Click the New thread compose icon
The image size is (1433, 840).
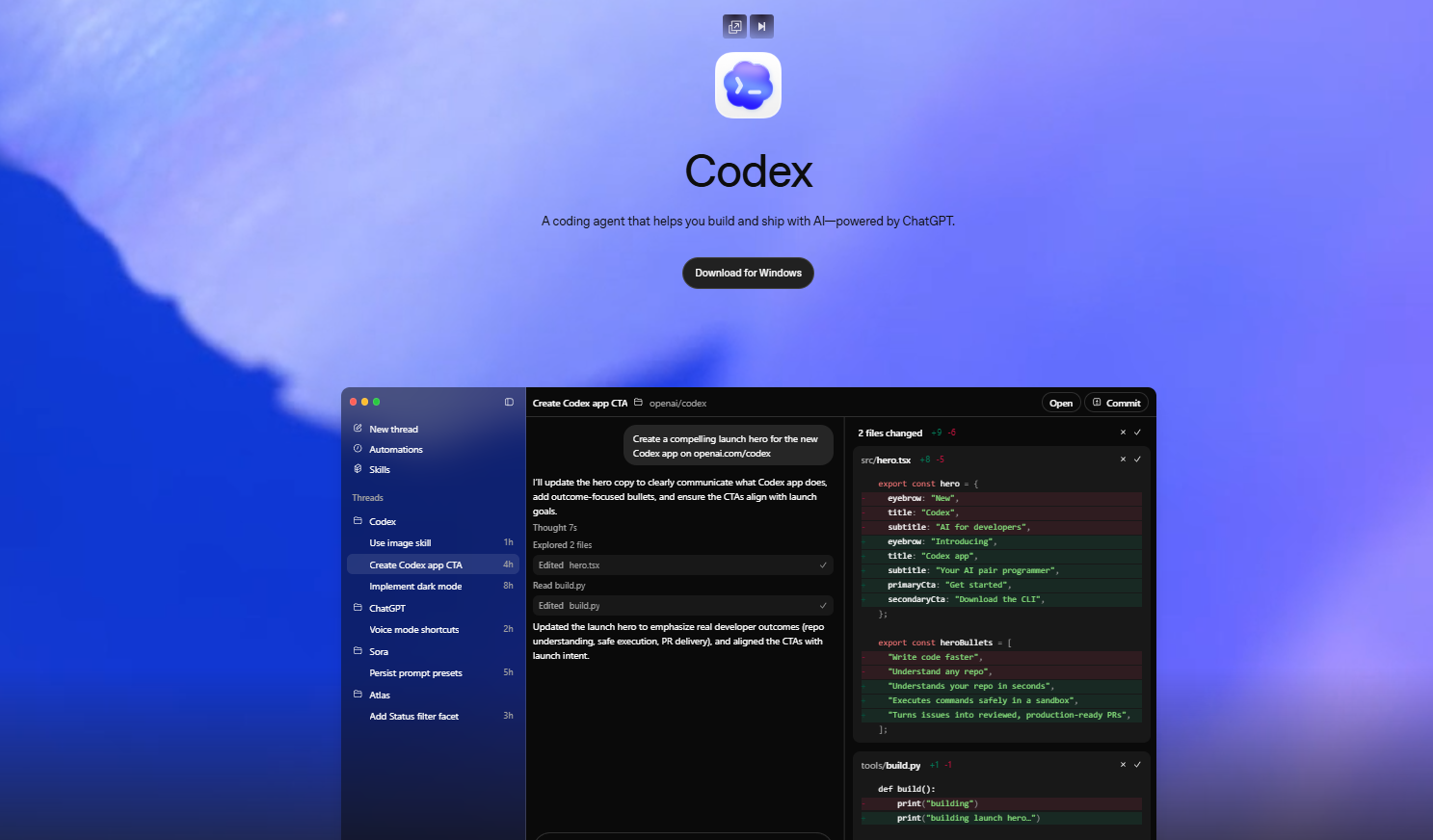pos(358,429)
